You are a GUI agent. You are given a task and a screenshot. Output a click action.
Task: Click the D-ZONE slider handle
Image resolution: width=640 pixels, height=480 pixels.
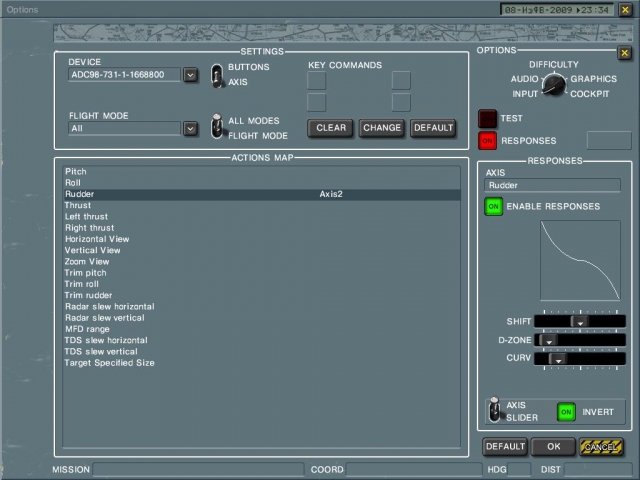click(549, 340)
